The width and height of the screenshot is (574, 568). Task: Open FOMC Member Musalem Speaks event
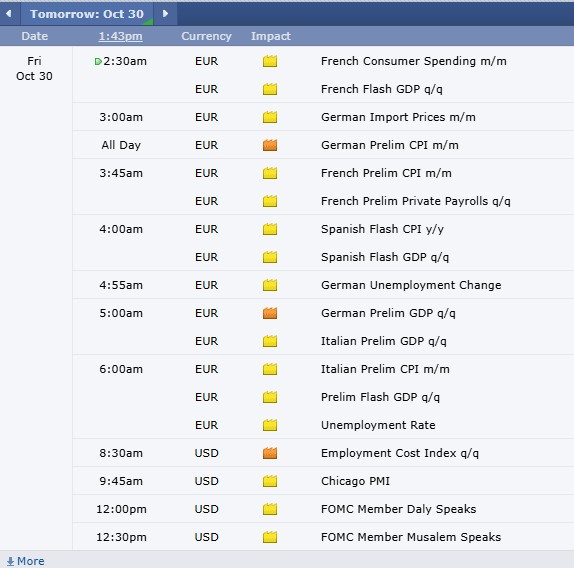coord(411,537)
